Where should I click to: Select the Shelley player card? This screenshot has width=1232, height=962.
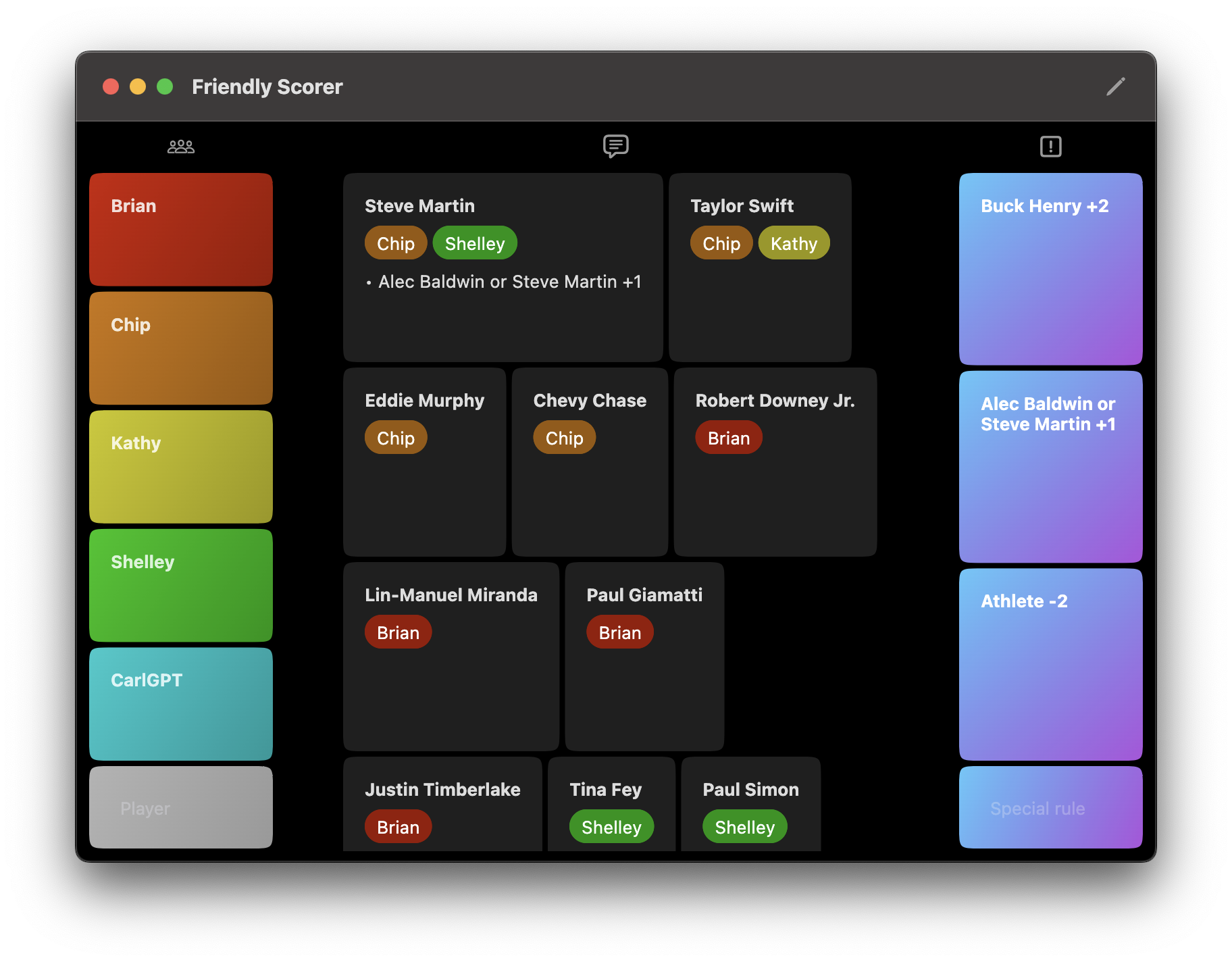pyautogui.click(x=181, y=585)
